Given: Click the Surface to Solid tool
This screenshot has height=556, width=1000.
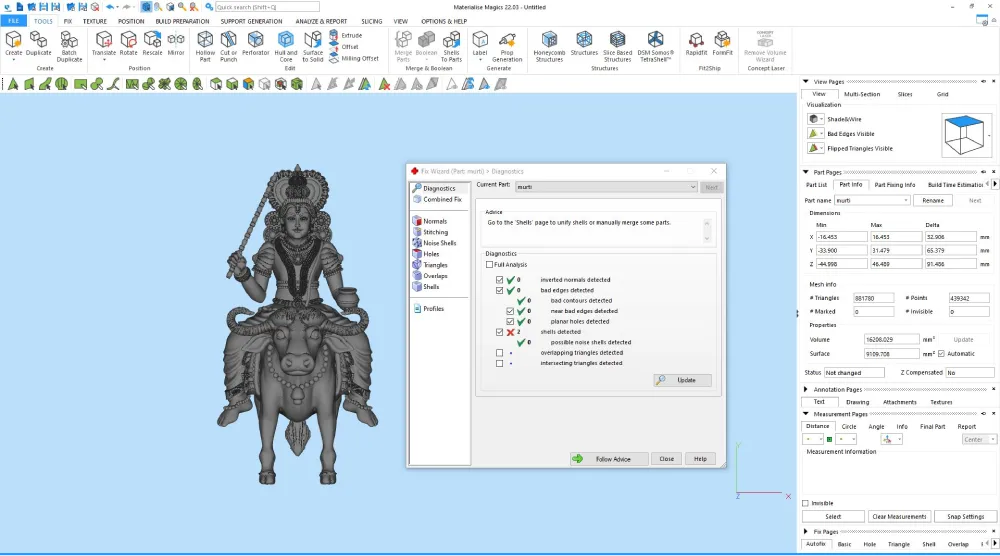Looking at the screenshot, I should pyautogui.click(x=312, y=47).
